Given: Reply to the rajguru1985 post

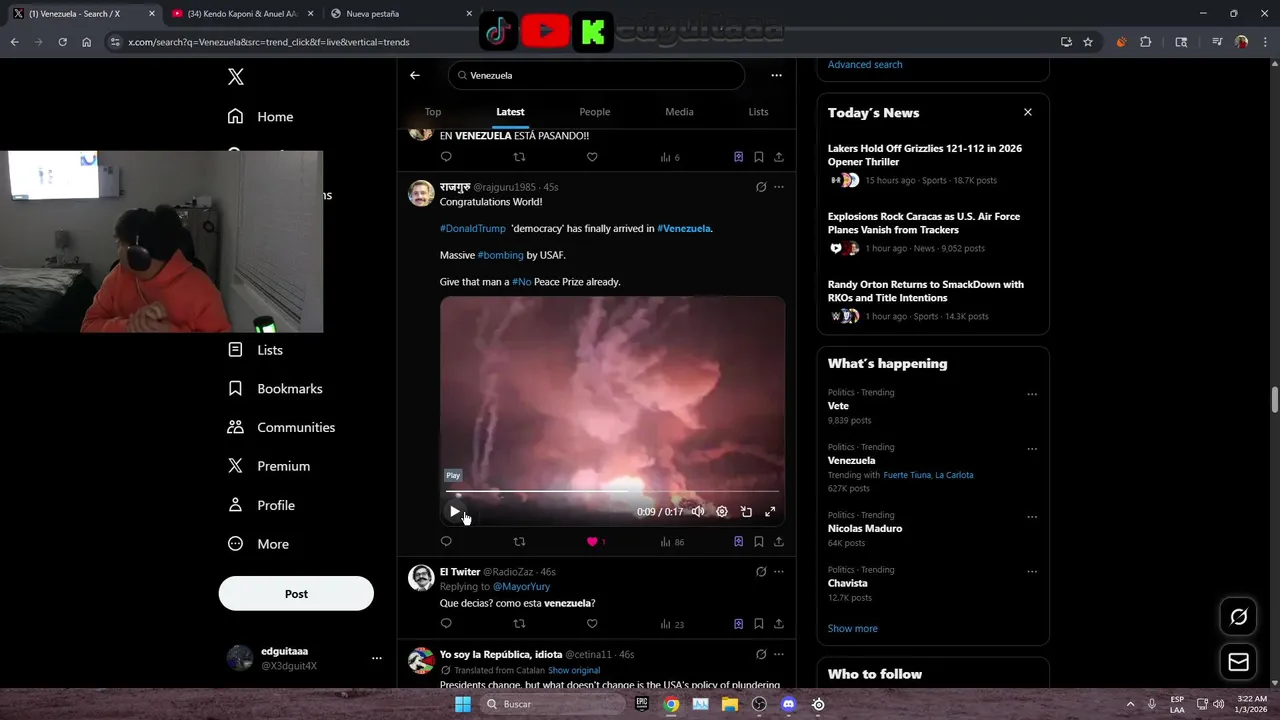Looking at the screenshot, I should 446,541.
